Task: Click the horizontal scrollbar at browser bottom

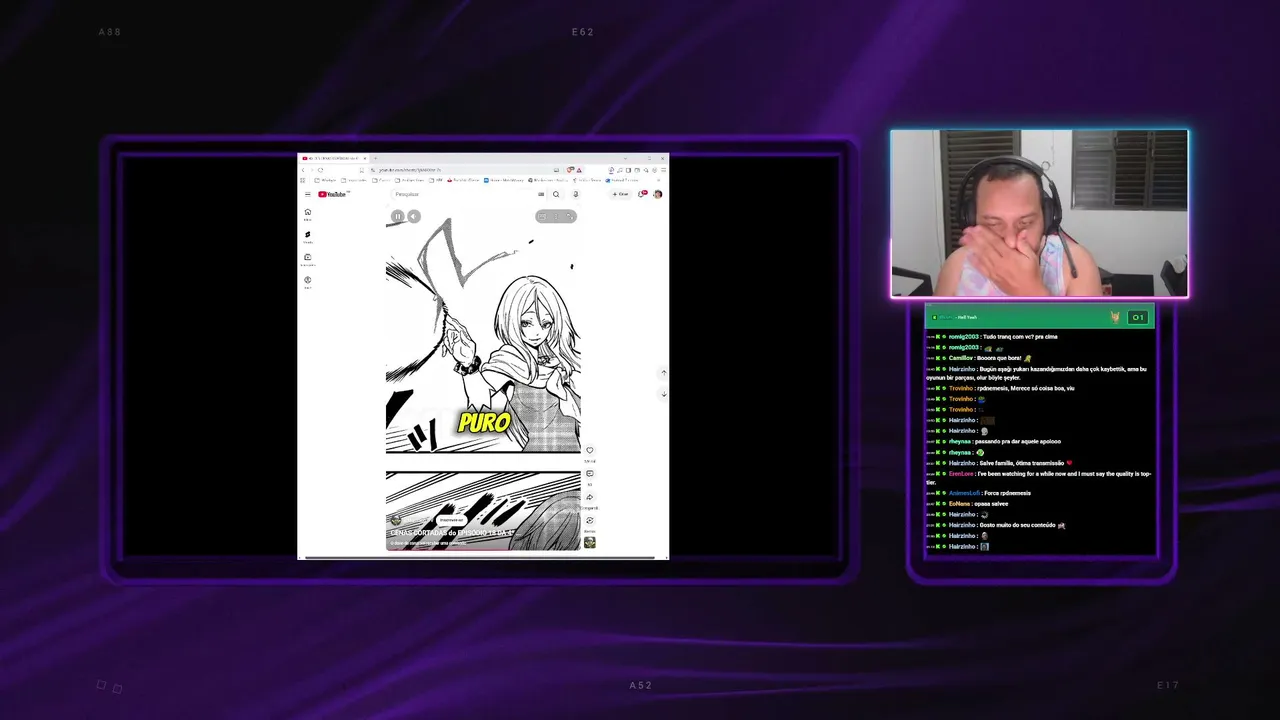Action: click(480, 557)
